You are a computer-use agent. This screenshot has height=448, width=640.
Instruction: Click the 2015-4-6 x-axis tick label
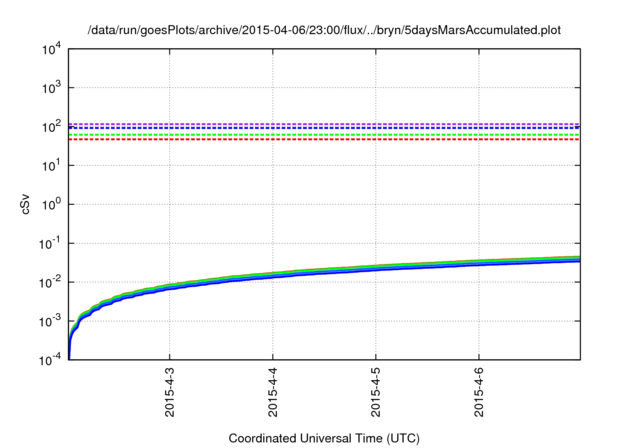479,392
